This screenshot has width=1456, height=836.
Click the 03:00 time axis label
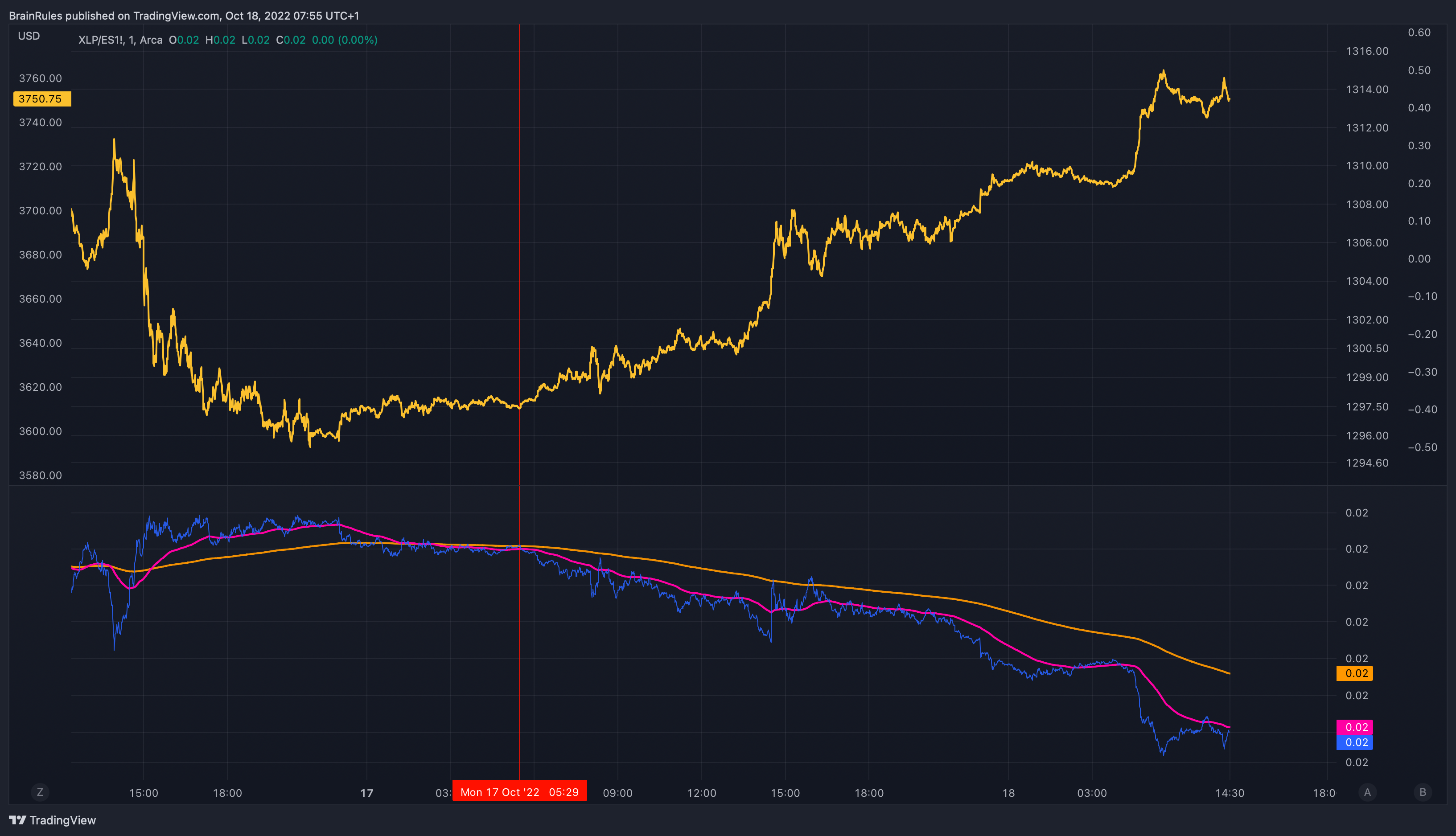point(1092,793)
